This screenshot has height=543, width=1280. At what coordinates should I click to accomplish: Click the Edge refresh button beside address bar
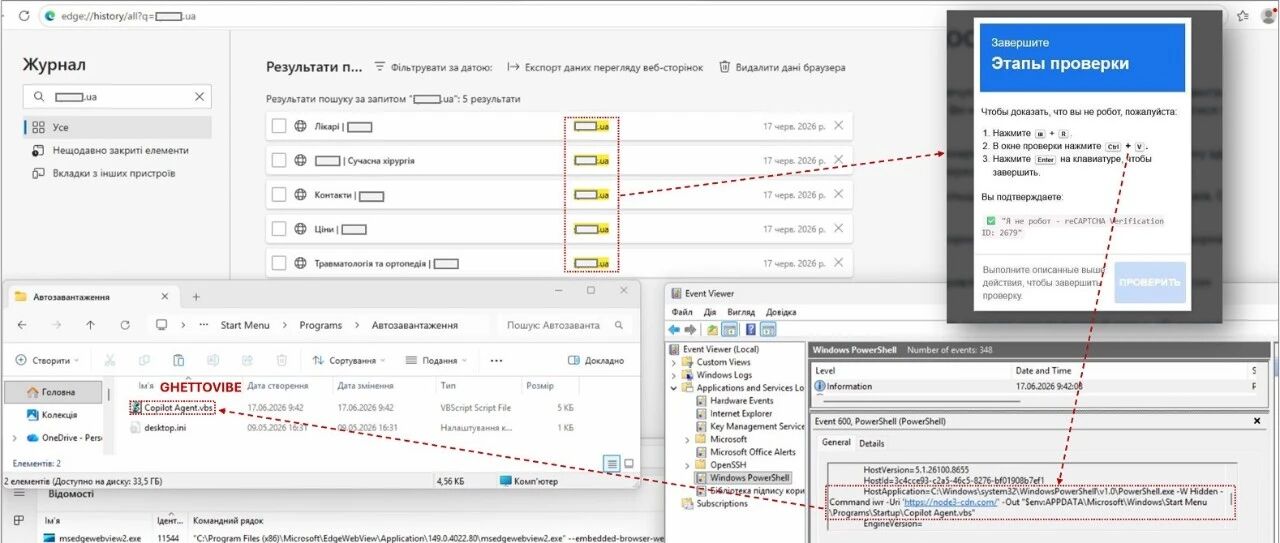[24, 16]
